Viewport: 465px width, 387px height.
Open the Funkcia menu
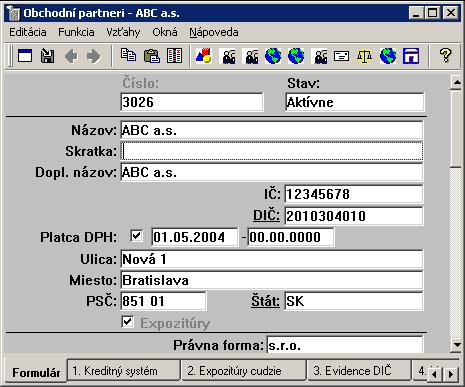pyautogui.click(x=76, y=32)
